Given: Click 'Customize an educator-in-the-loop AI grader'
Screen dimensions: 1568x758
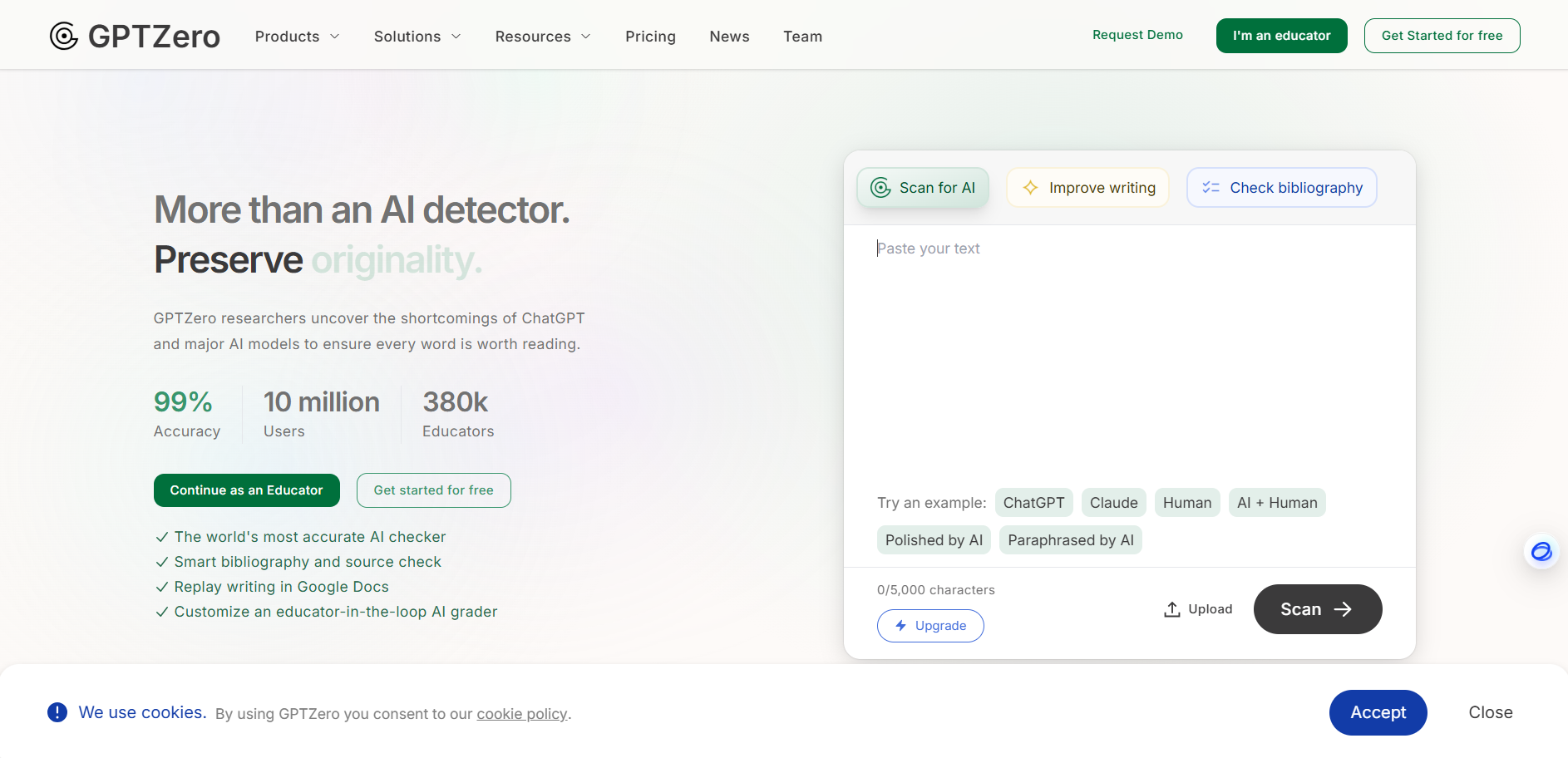Looking at the screenshot, I should click(x=335, y=612).
